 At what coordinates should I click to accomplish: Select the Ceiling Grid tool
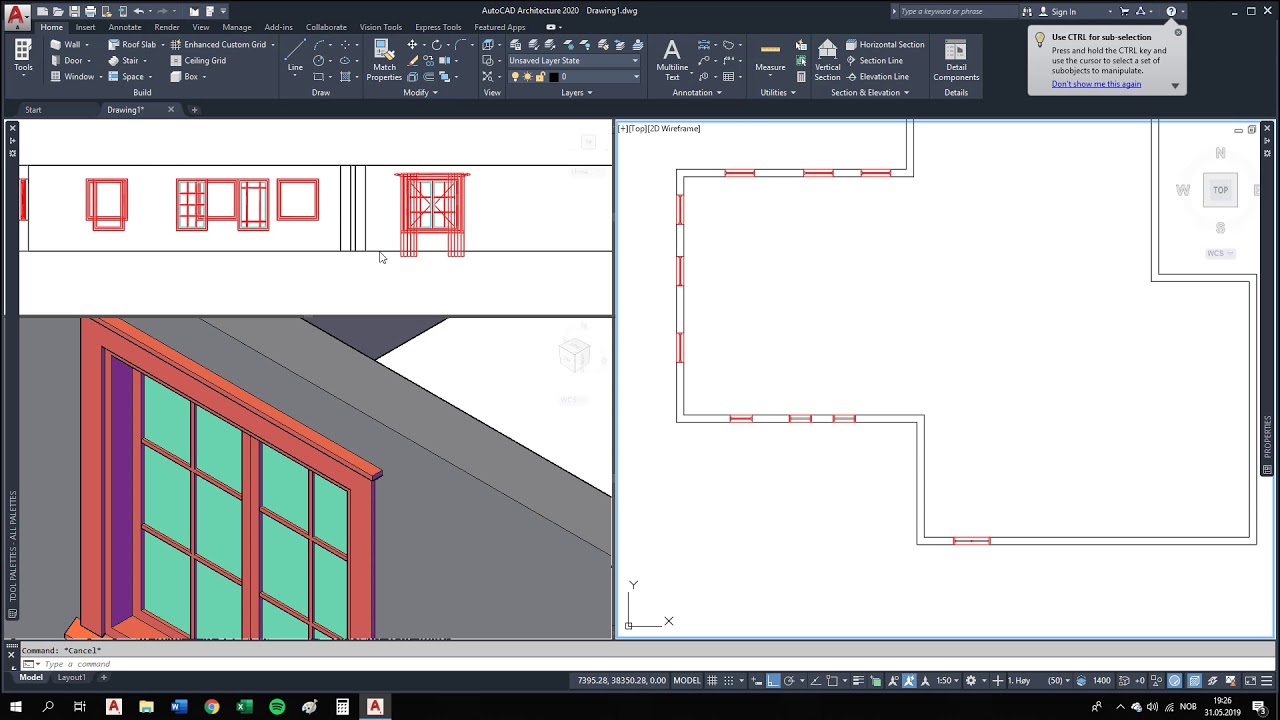coord(198,60)
